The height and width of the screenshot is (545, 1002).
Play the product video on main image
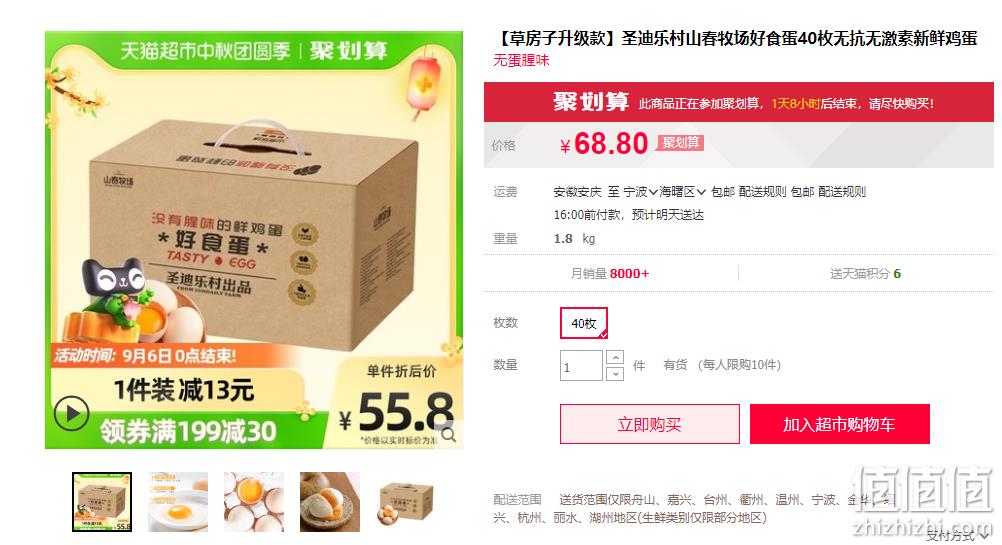pos(71,413)
